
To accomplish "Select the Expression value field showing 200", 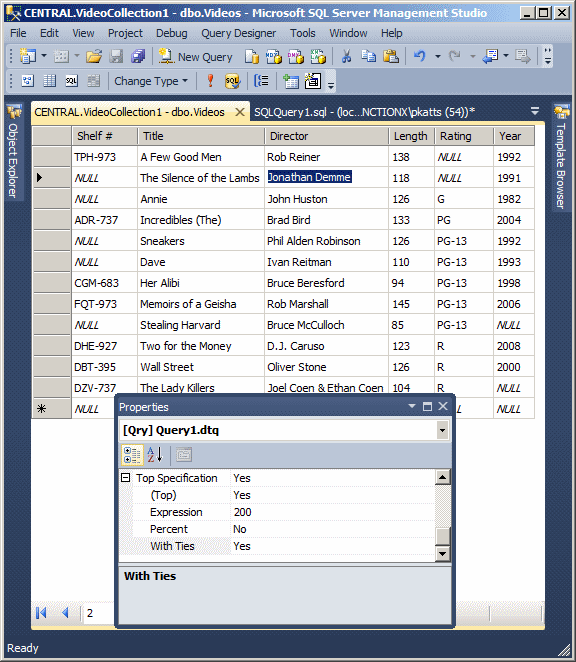I will pyautogui.click(x=333, y=512).
